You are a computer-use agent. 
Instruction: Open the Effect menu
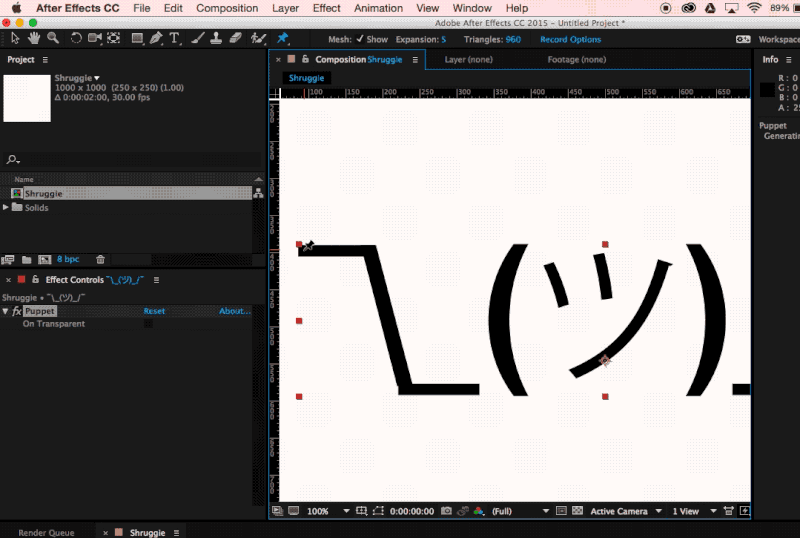(x=327, y=8)
